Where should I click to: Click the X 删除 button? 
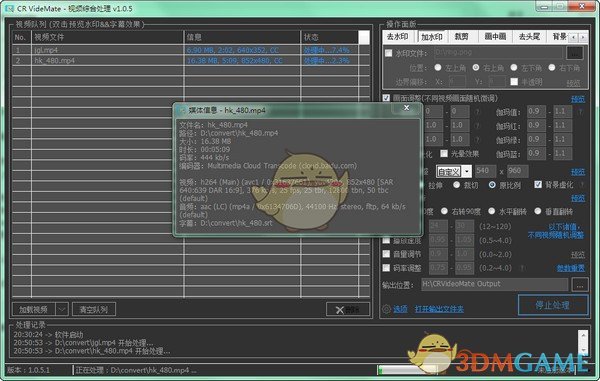tap(348, 310)
